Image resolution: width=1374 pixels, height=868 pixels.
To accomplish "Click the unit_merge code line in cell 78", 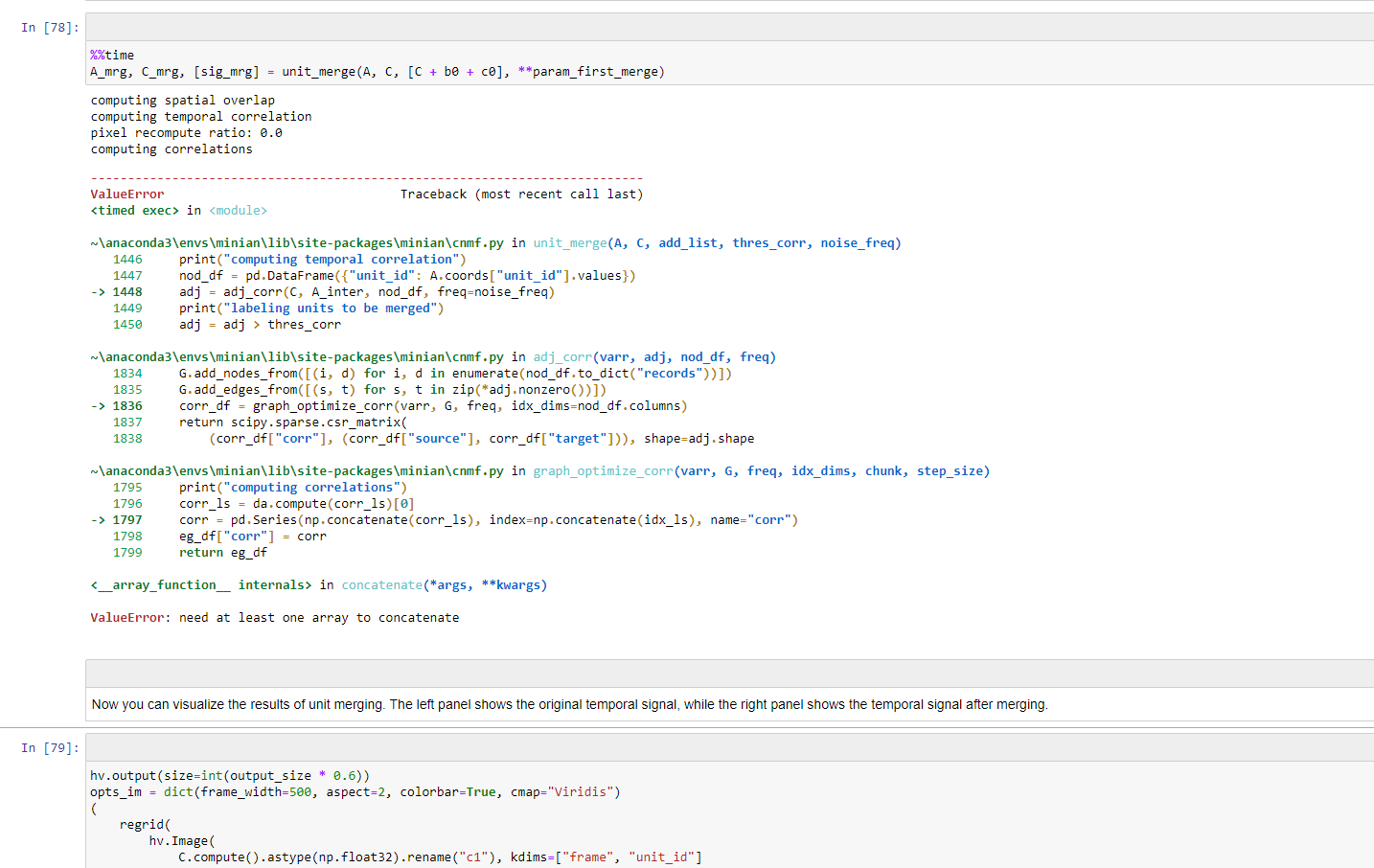I will 378,72.
